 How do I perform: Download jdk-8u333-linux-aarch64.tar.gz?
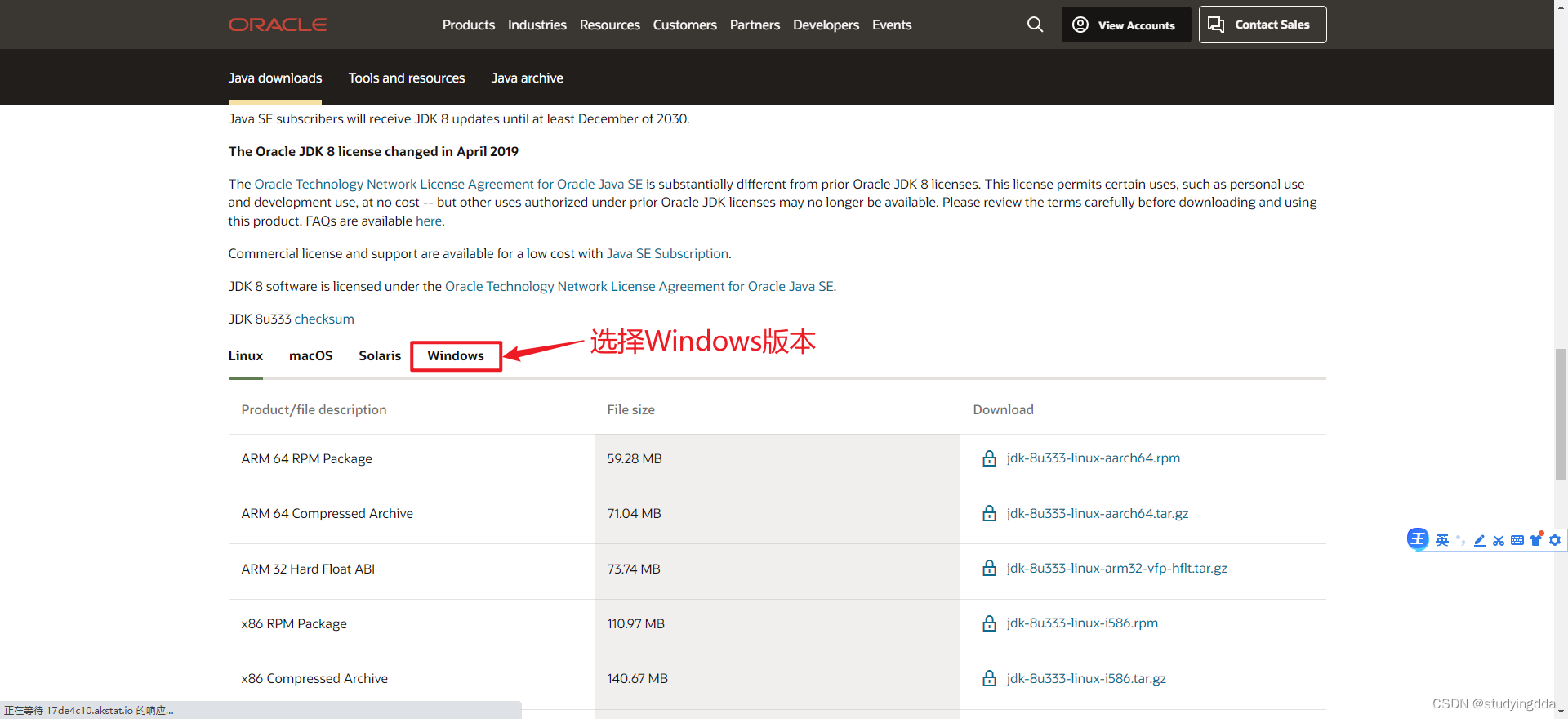pos(1097,514)
